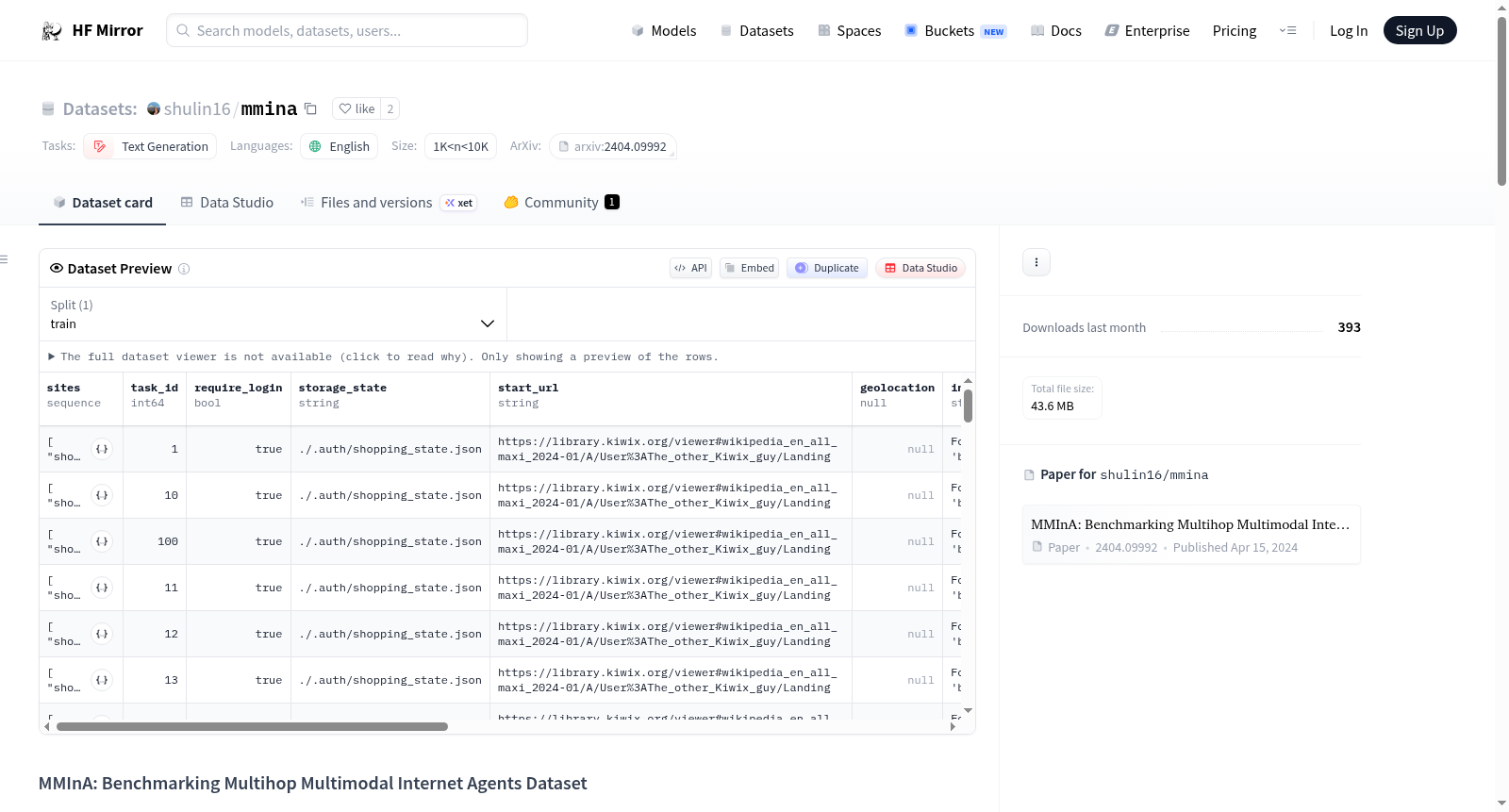Like the mmina dataset with the heart button
Viewport: 1509px width, 812px height.
click(357, 108)
